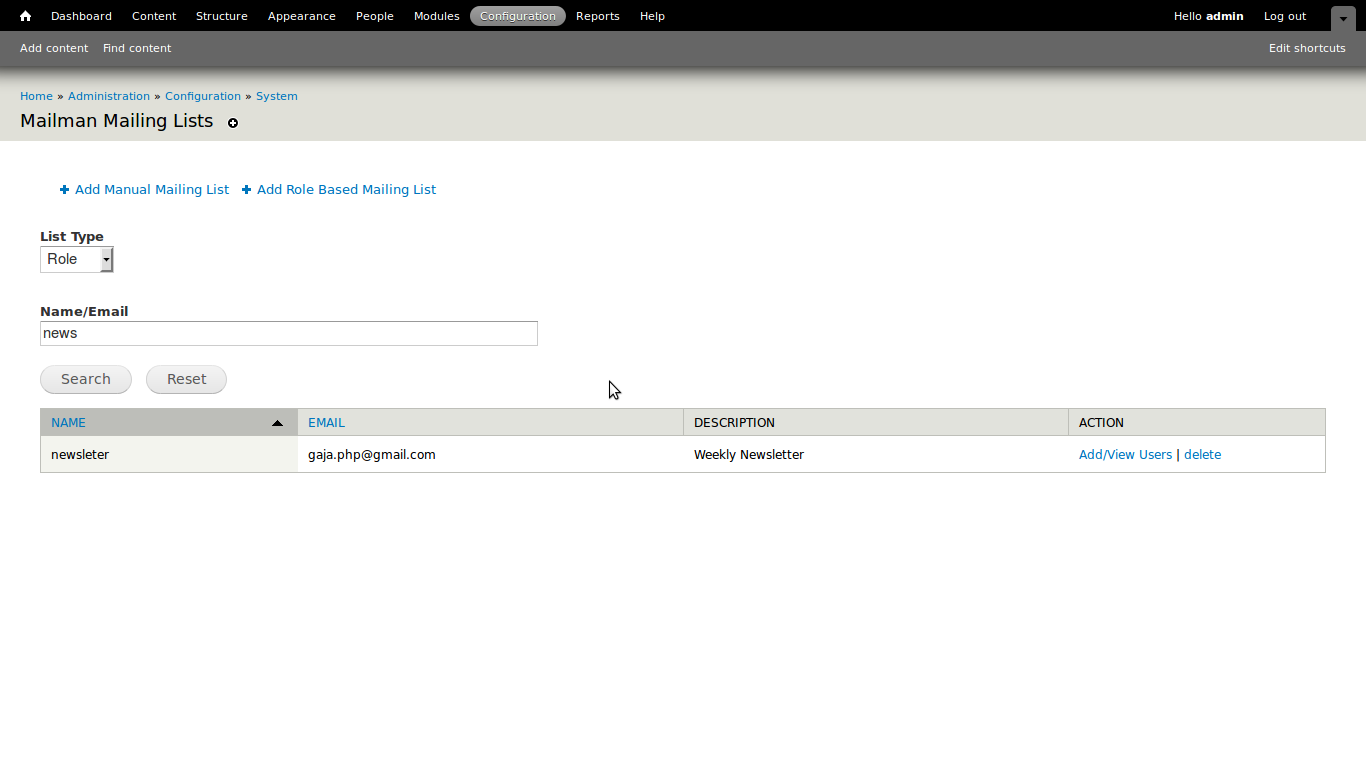Open the People menu

375,16
